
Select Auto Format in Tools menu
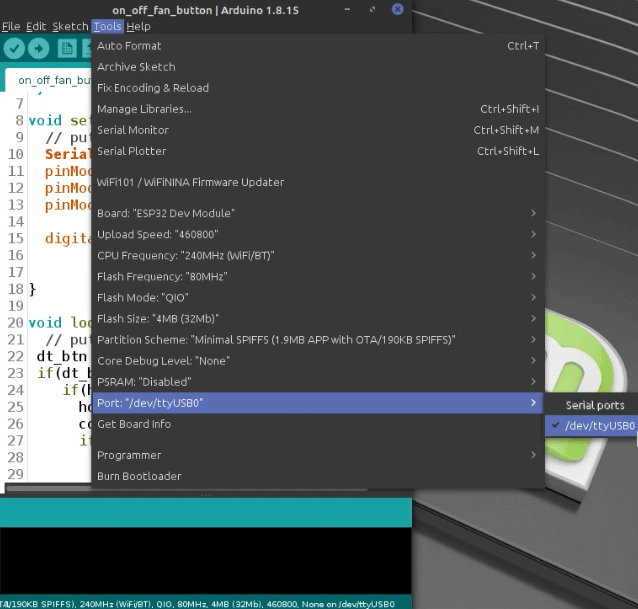tap(318, 46)
